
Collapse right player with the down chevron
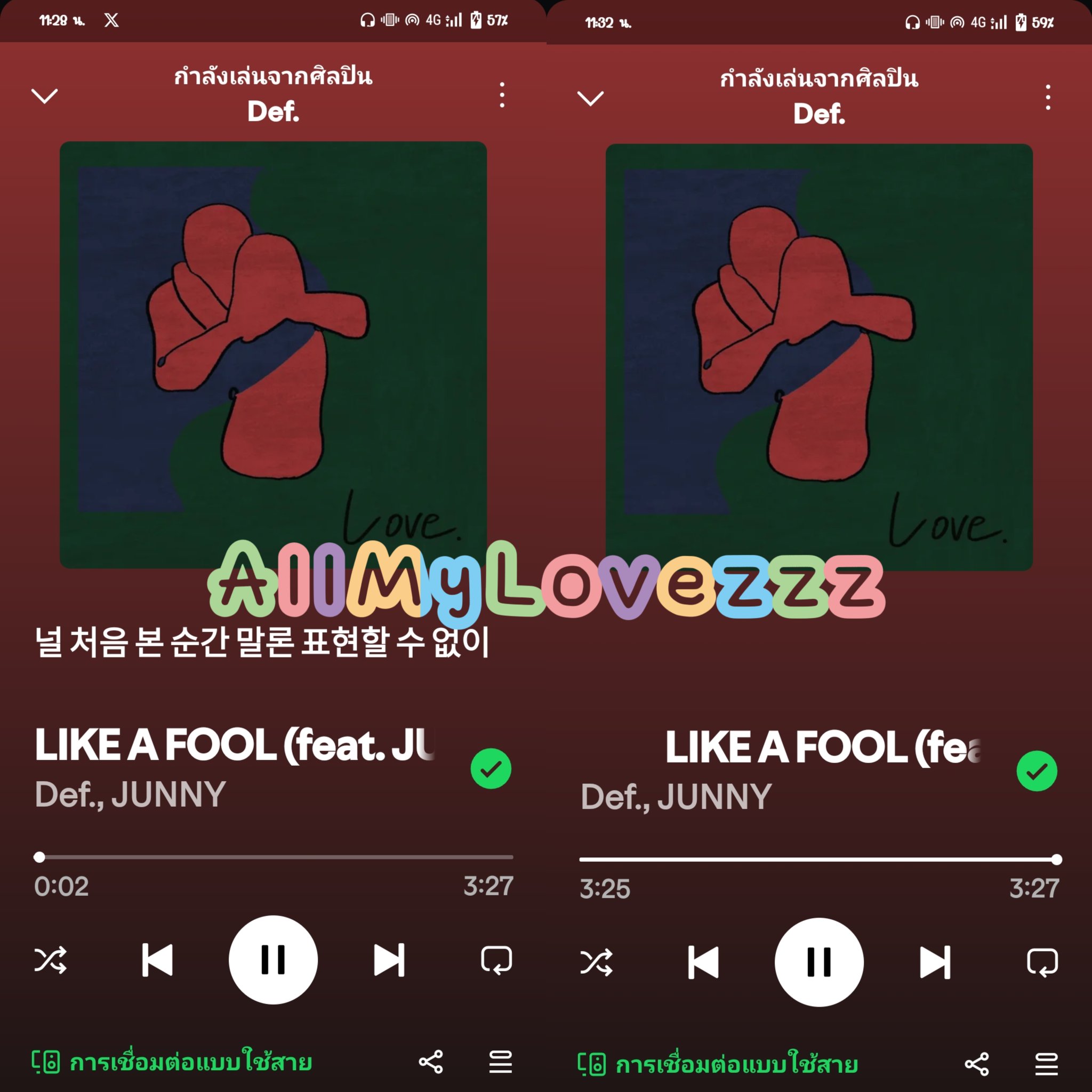pos(590,98)
